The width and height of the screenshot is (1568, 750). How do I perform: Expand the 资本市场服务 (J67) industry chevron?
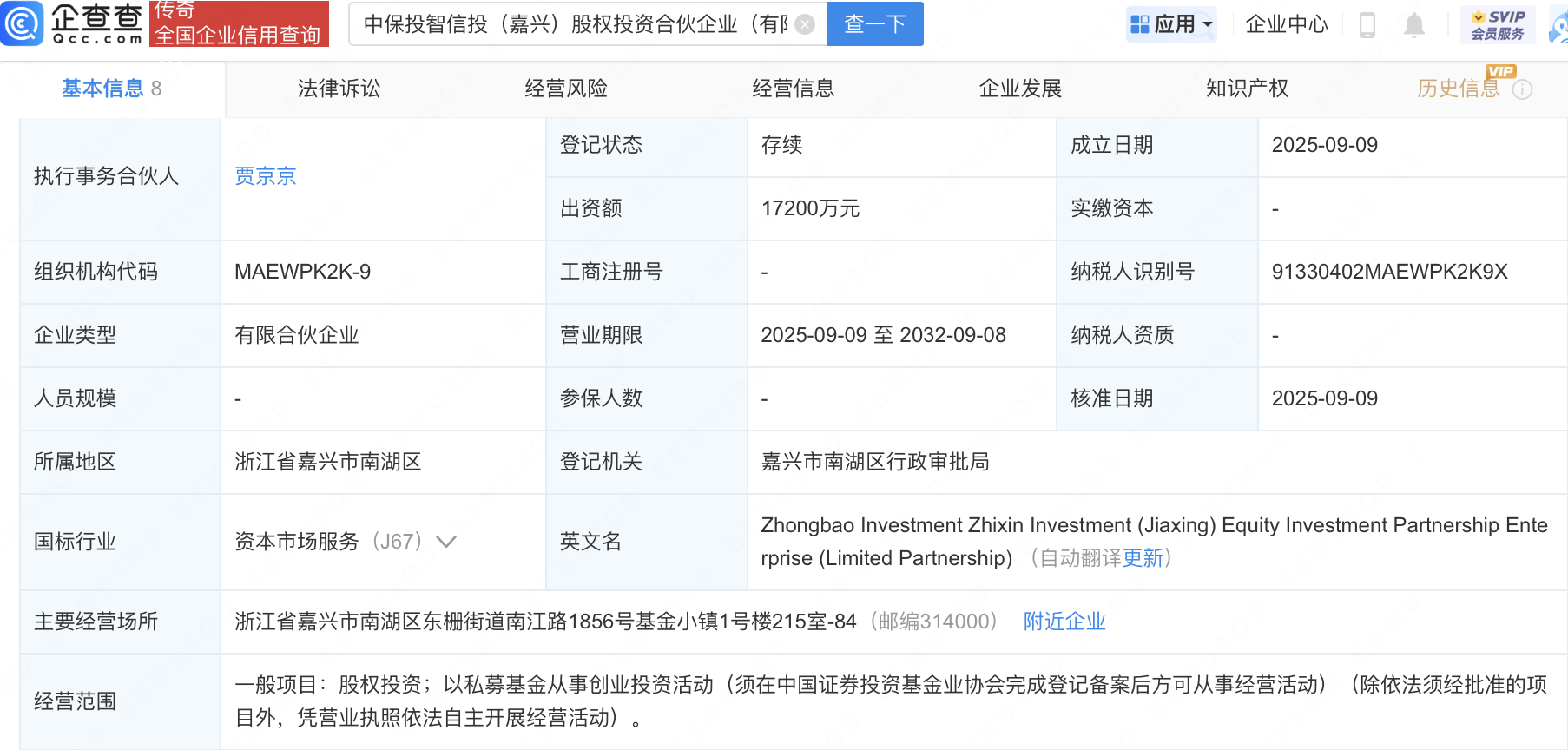[x=446, y=542]
